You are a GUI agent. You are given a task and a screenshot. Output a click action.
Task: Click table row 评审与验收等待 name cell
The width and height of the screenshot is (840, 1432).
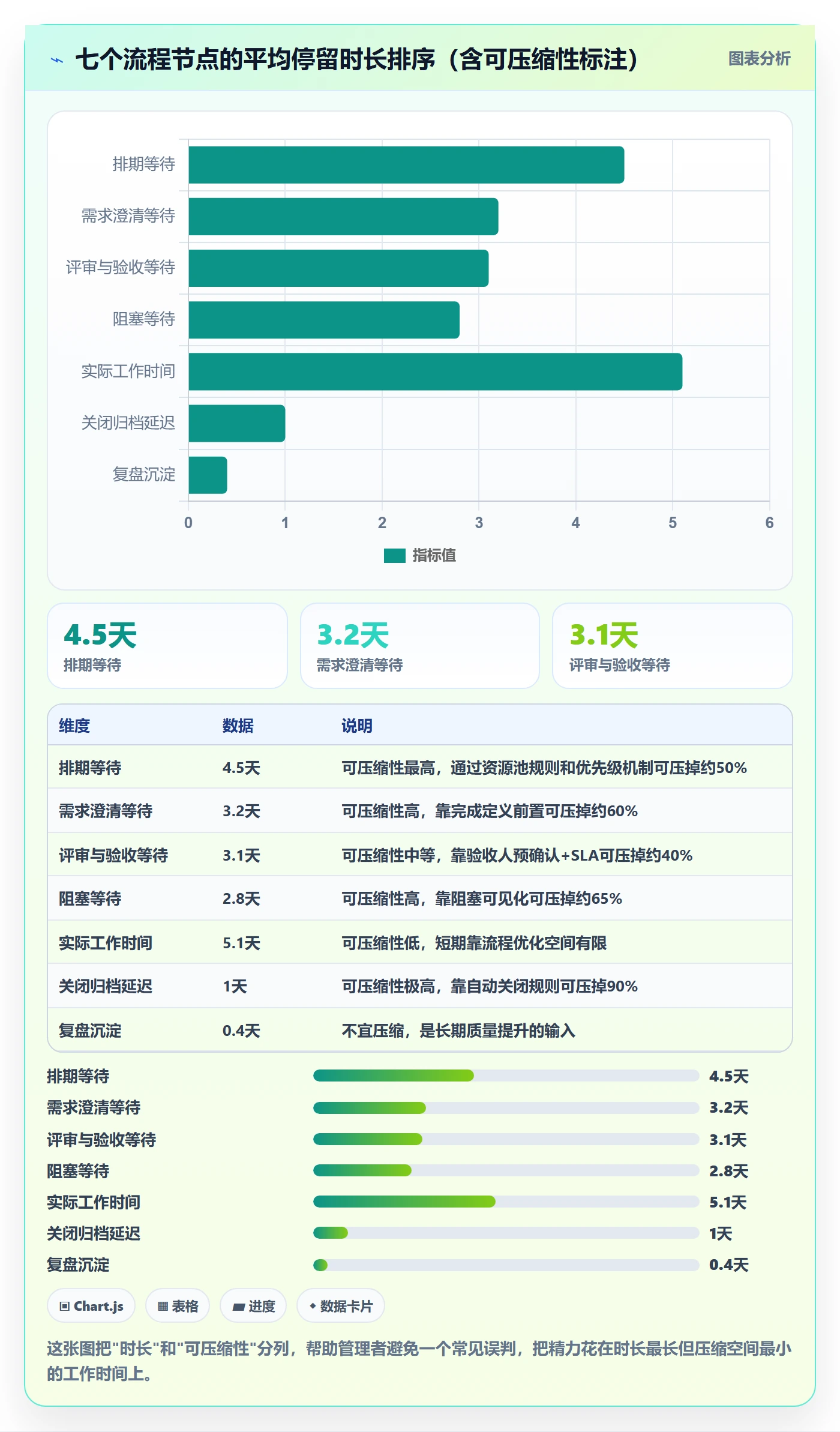click(x=113, y=855)
